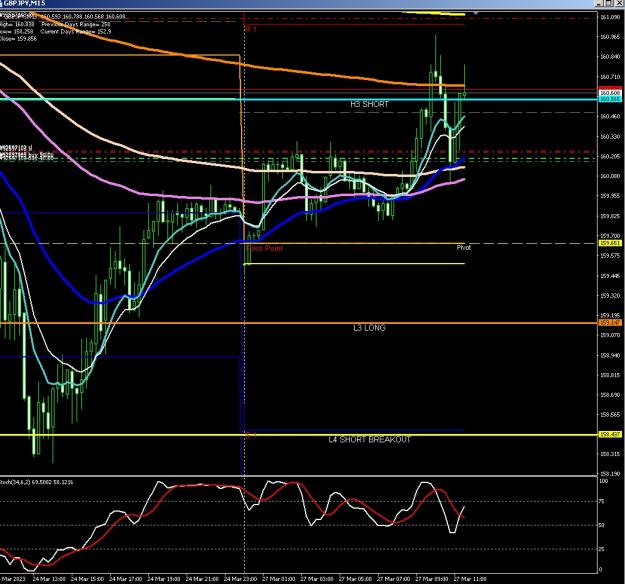Click the 27 Mar 07:00 time label
The height and width of the screenshot is (584, 625).
point(393,579)
